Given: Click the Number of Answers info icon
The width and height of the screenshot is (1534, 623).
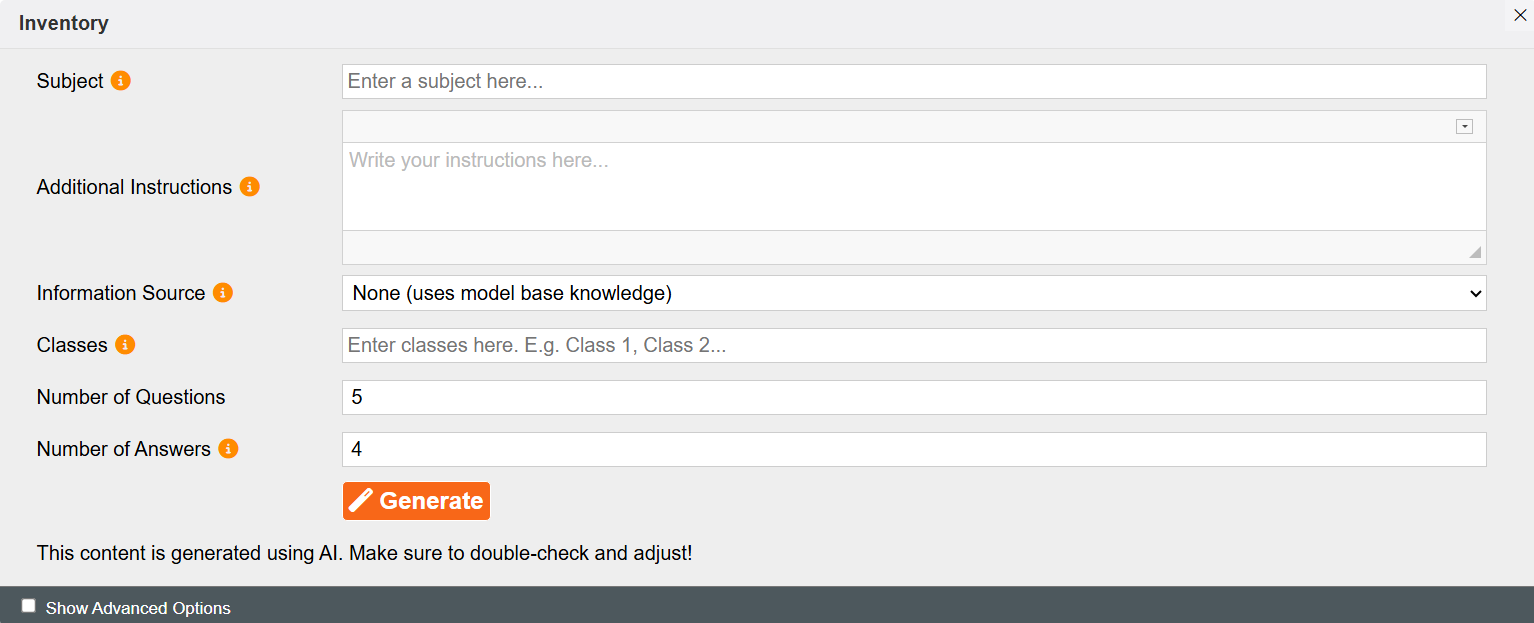Looking at the screenshot, I should (x=228, y=449).
